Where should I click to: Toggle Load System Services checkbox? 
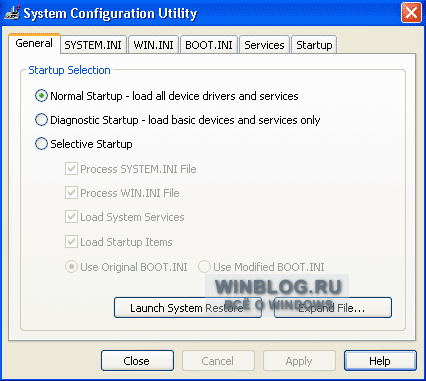point(71,217)
